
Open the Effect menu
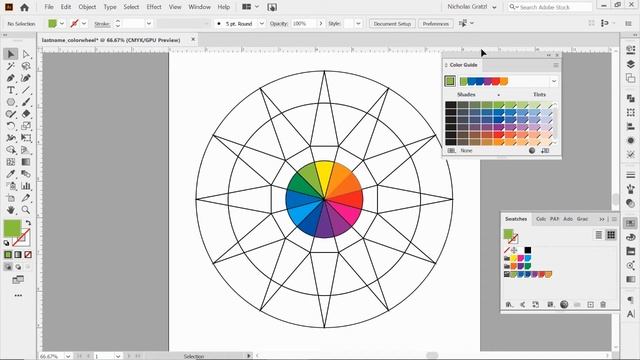point(154,7)
